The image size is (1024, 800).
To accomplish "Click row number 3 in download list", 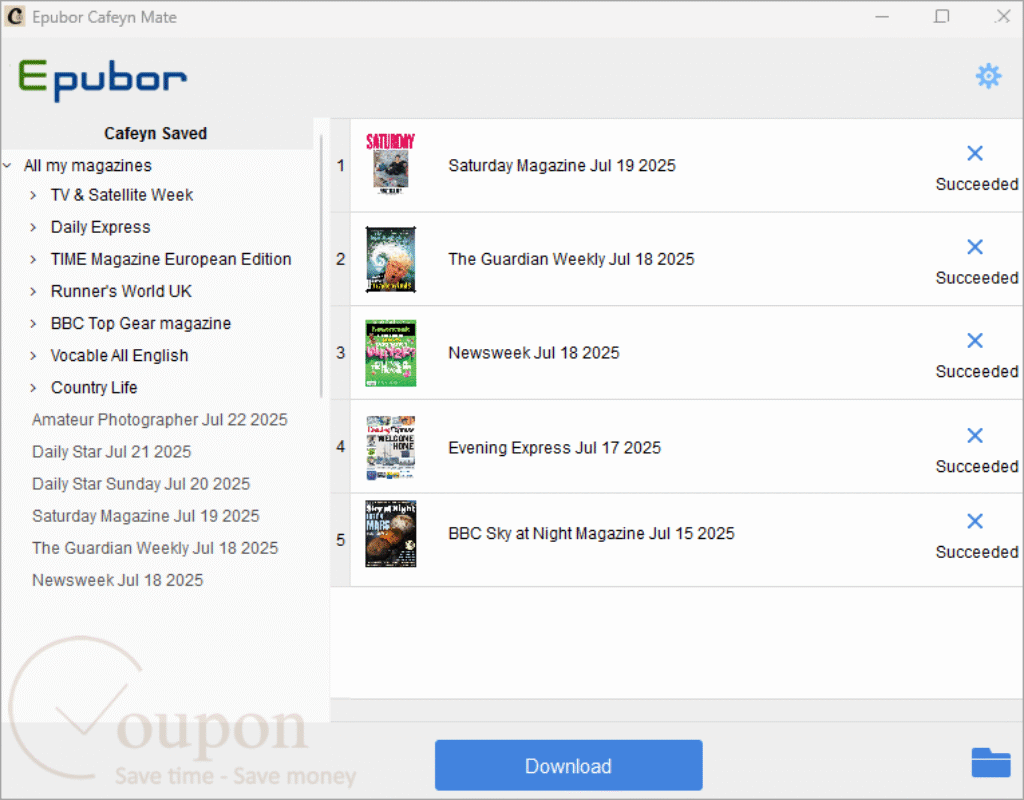I will tap(340, 353).
